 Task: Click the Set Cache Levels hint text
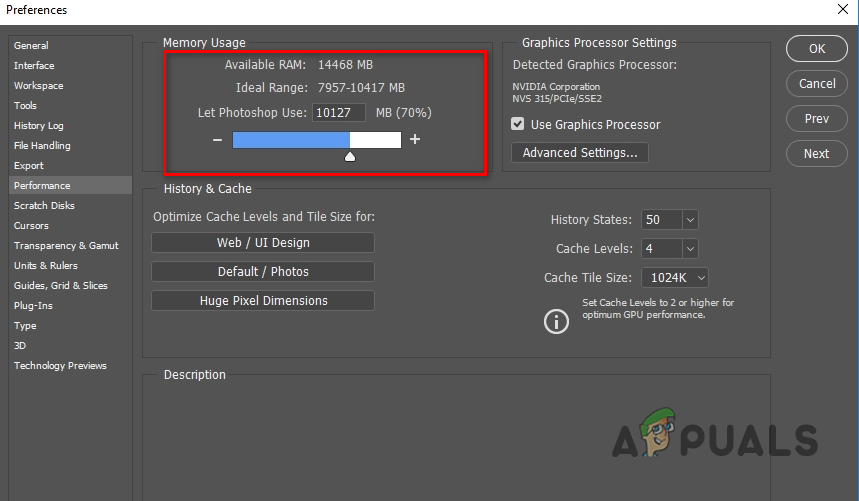click(x=658, y=308)
